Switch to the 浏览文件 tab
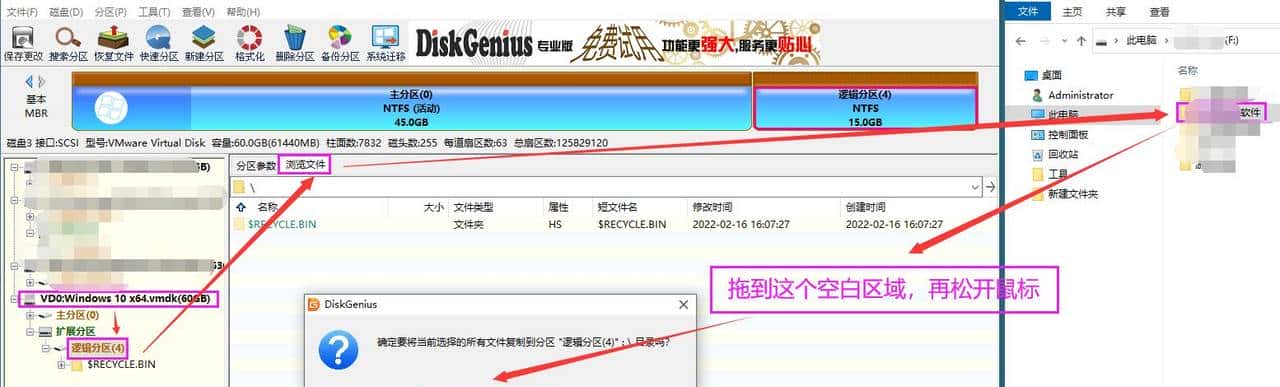Screen dimensions: 1280x387 point(304,165)
